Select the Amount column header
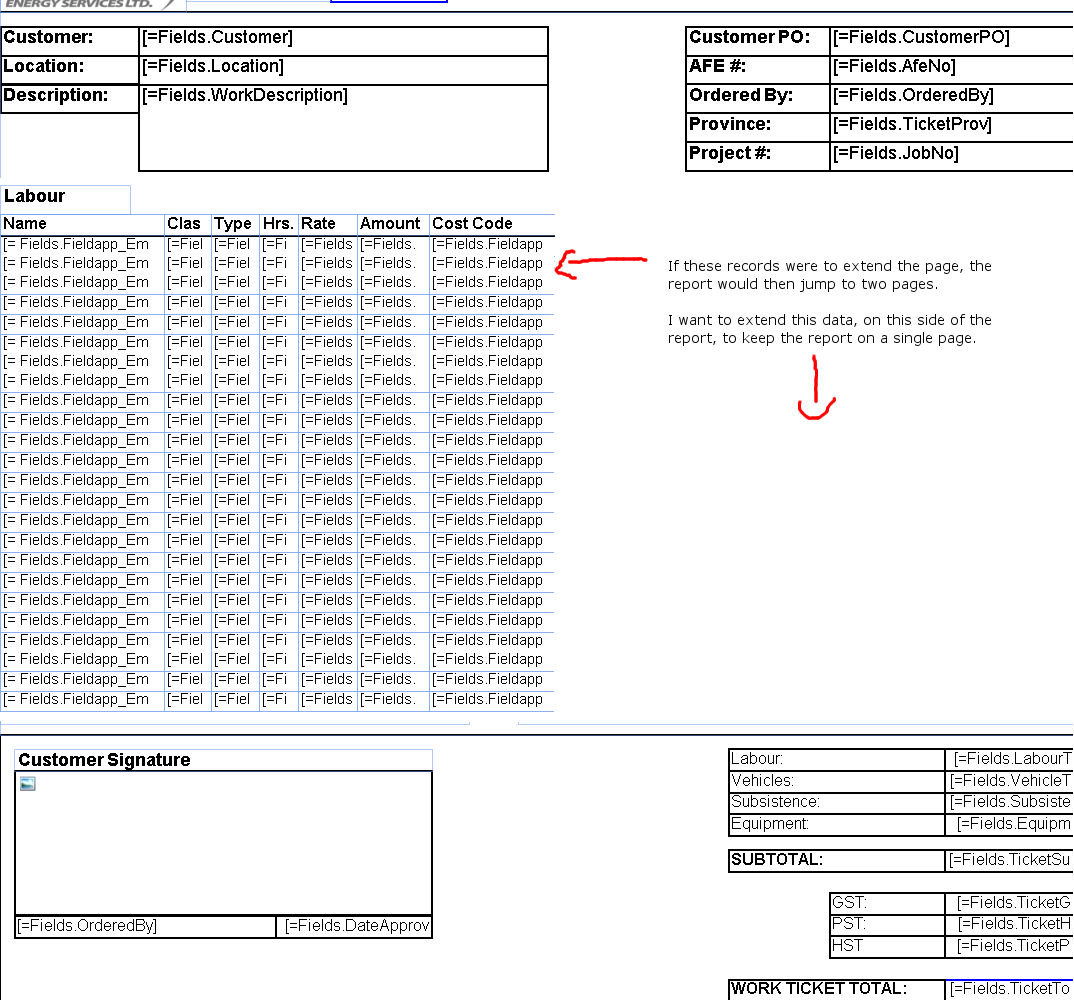The height and width of the screenshot is (1000, 1074). coord(393,224)
